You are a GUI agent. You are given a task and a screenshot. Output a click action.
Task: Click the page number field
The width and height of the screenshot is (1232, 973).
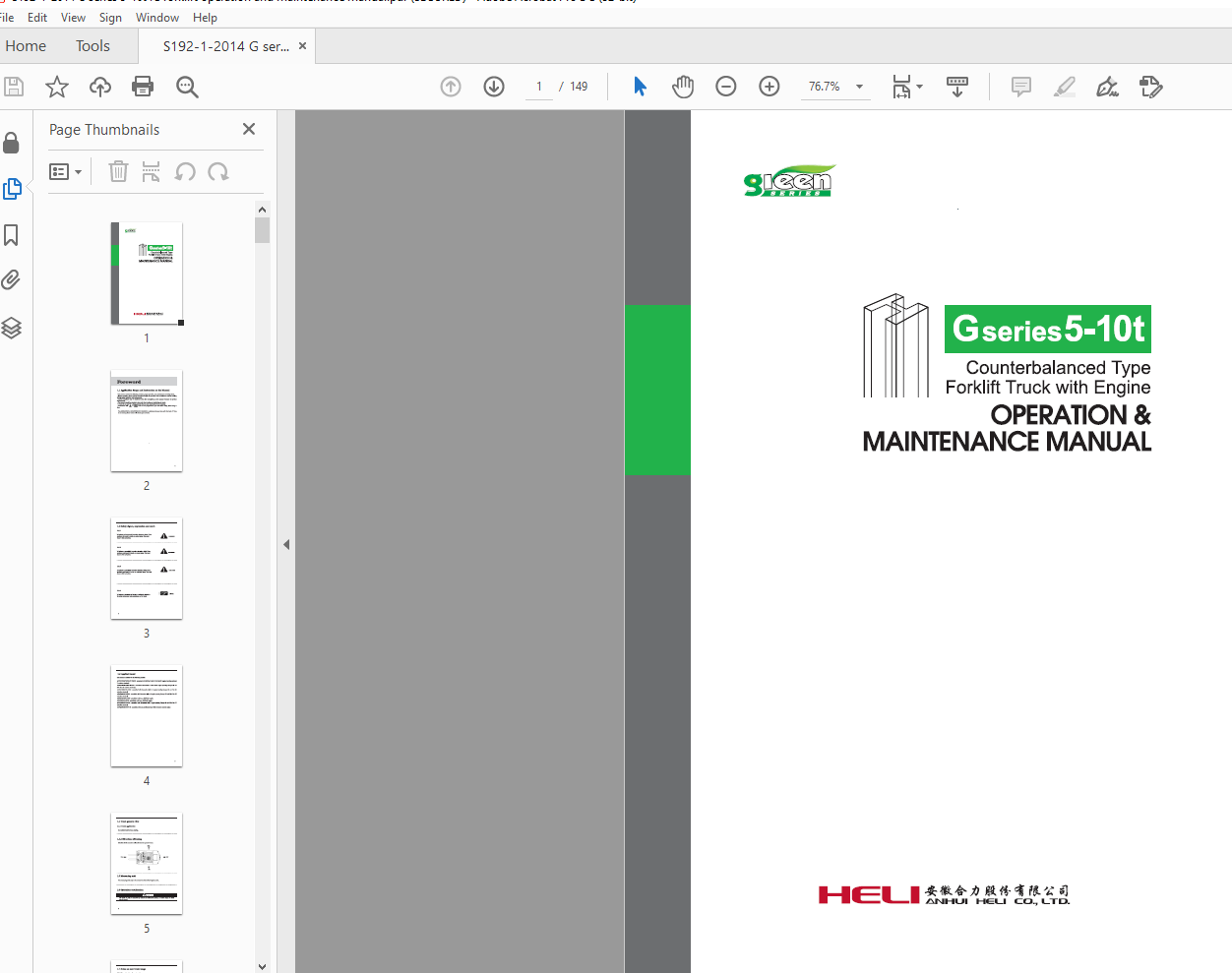[x=539, y=87]
